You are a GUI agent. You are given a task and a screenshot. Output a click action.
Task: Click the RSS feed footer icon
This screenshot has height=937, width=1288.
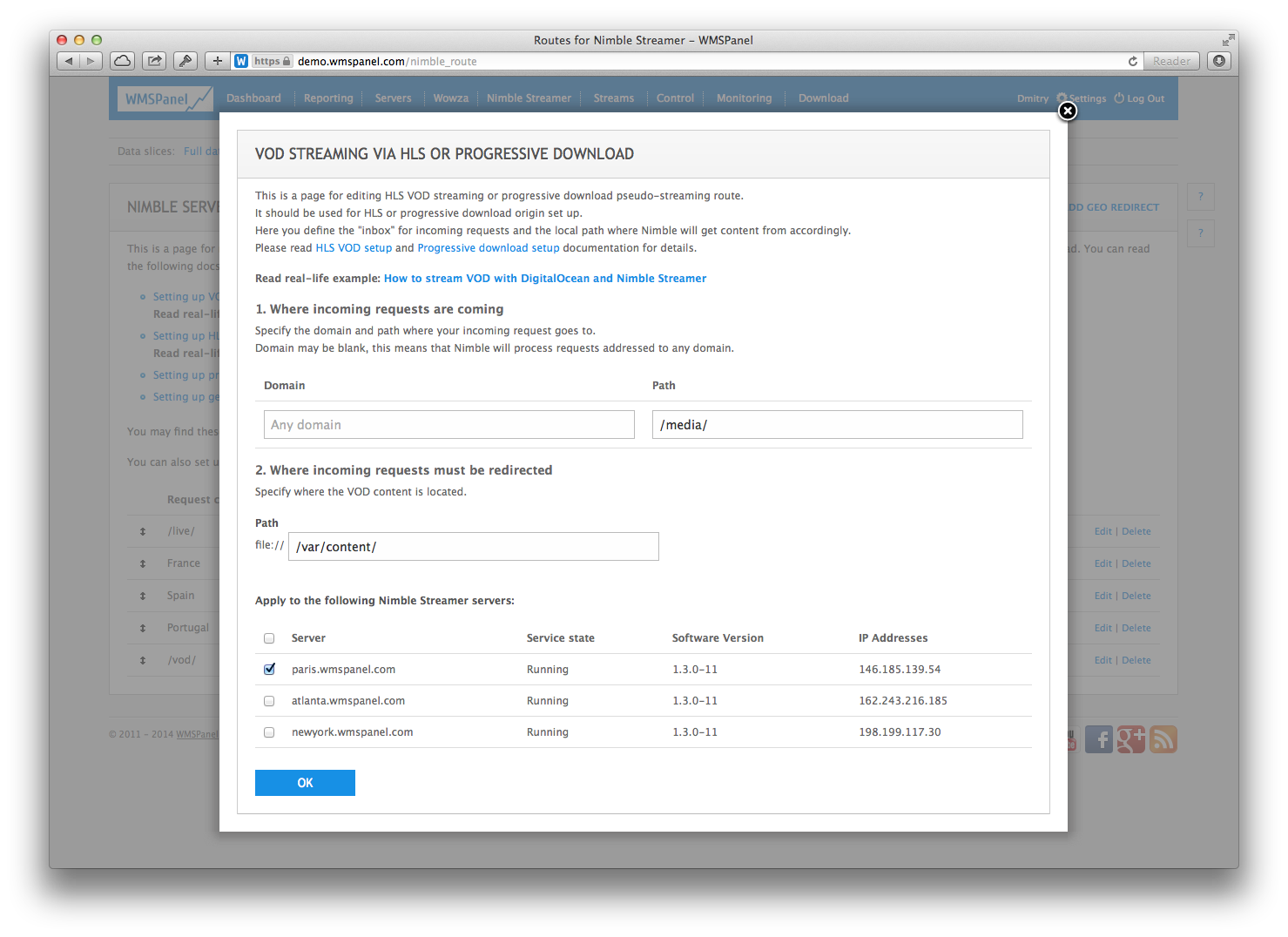(1163, 739)
